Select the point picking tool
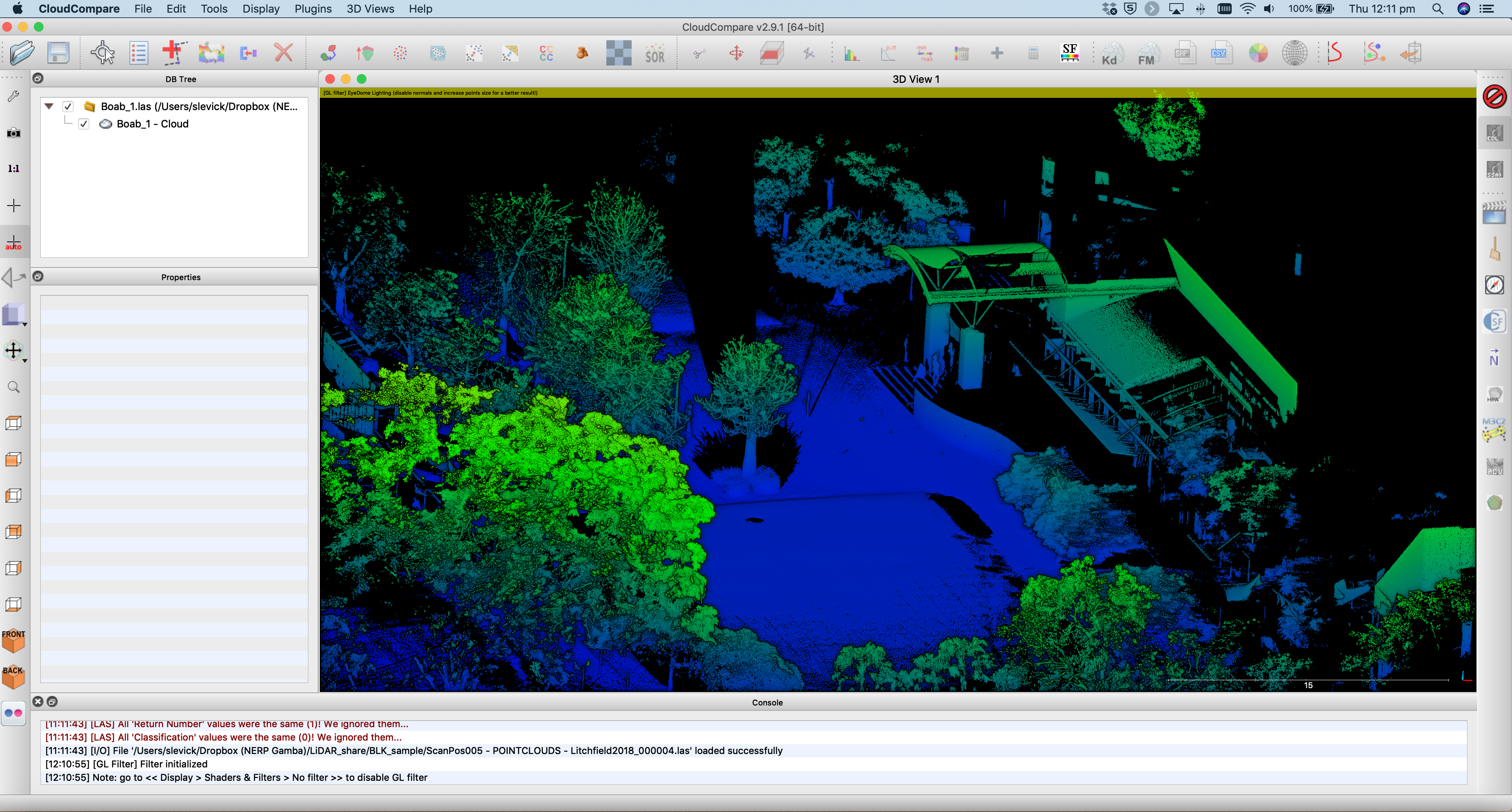Image resolution: width=1512 pixels, height=812 pixels. [103, 53]
